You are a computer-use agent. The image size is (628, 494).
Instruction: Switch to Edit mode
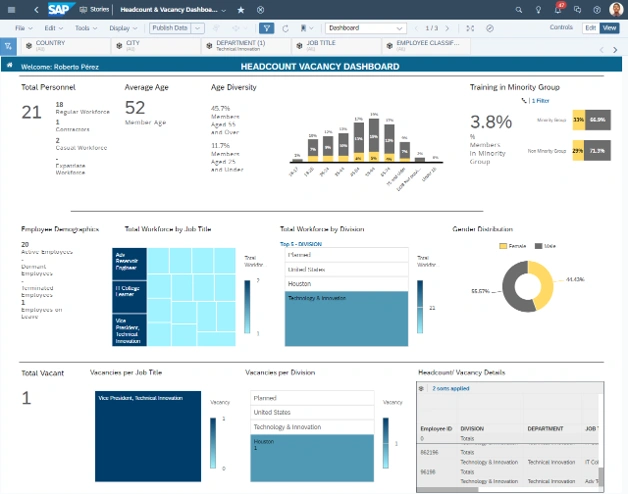(590, 28)
